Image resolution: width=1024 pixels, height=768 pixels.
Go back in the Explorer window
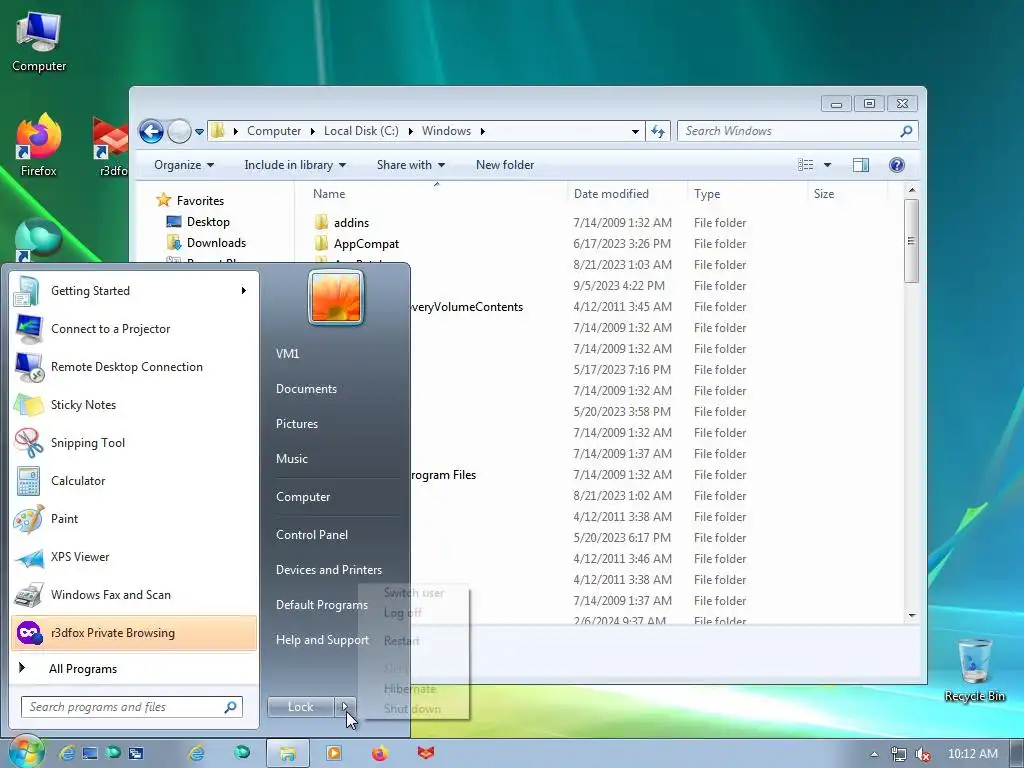click(151, 131)
